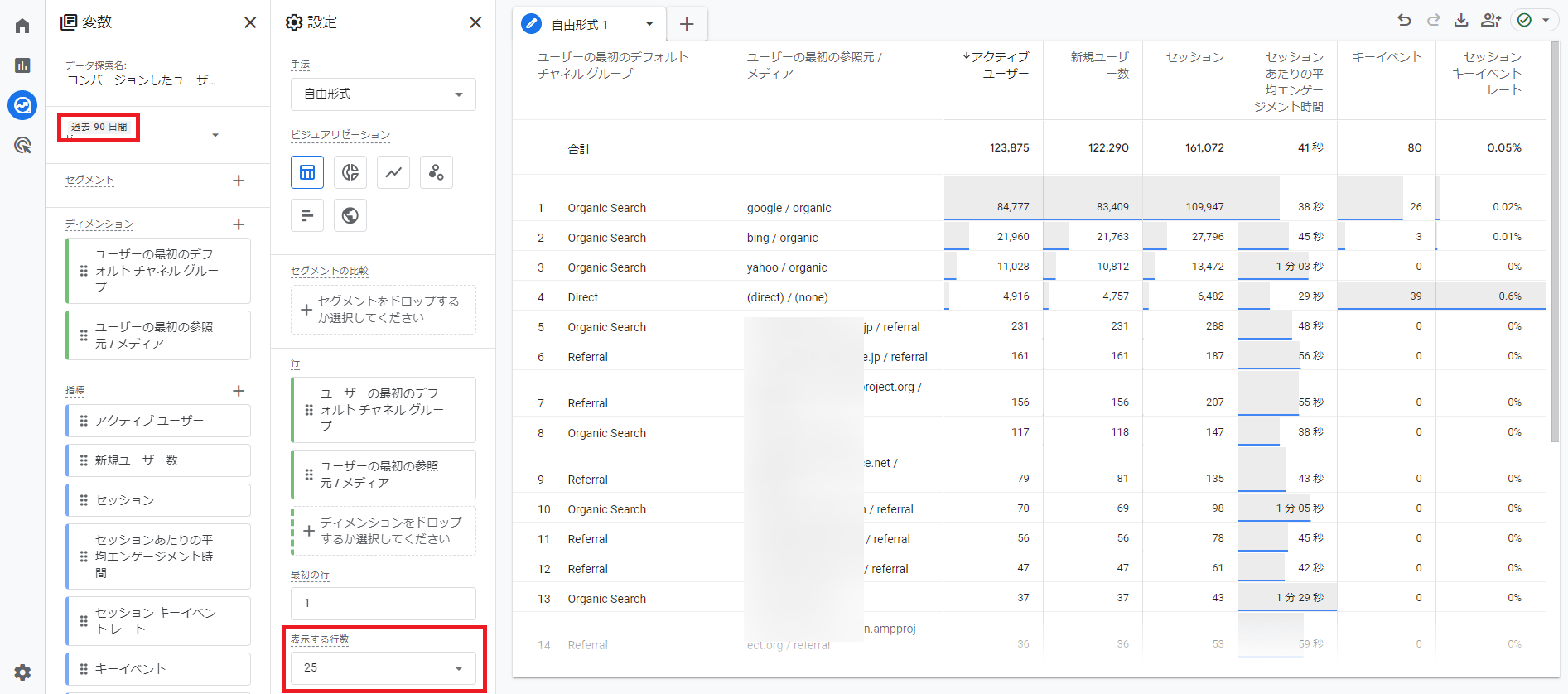Add a new segment with plus button
Screen dimensions: 1568x694
239,181
